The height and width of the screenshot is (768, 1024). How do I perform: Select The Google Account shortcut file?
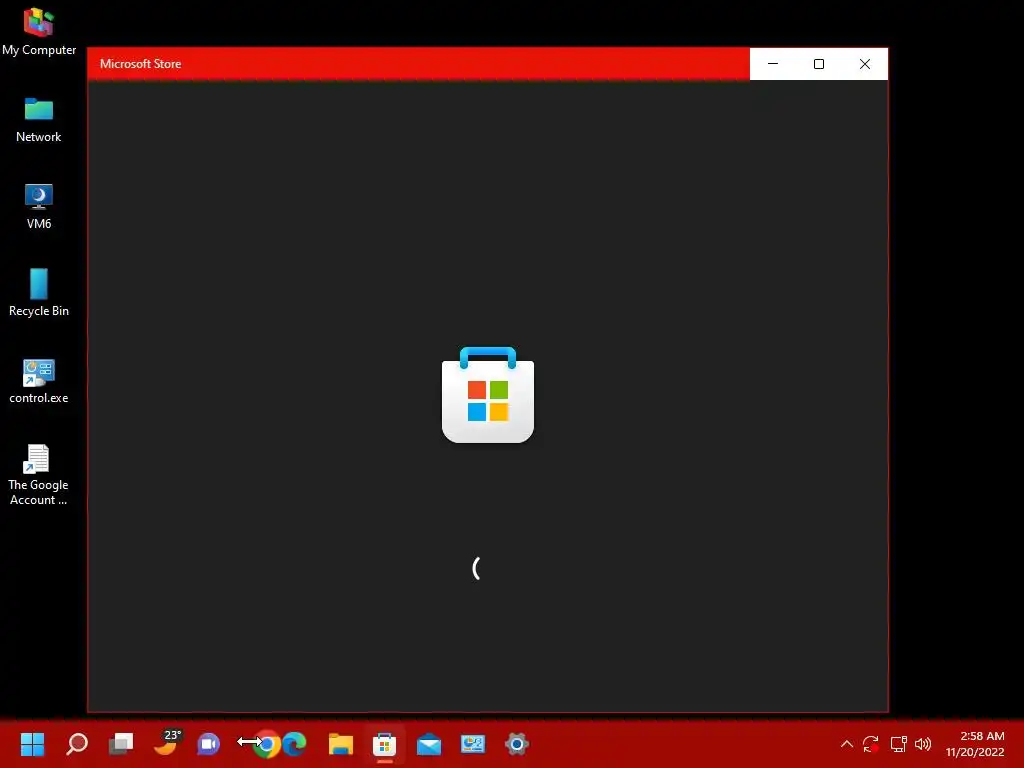tap(38, 475)
